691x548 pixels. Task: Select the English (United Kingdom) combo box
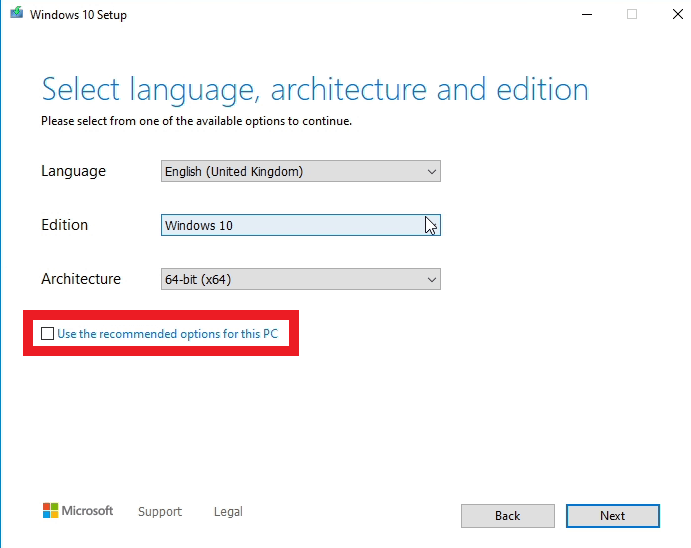point(301,171)
